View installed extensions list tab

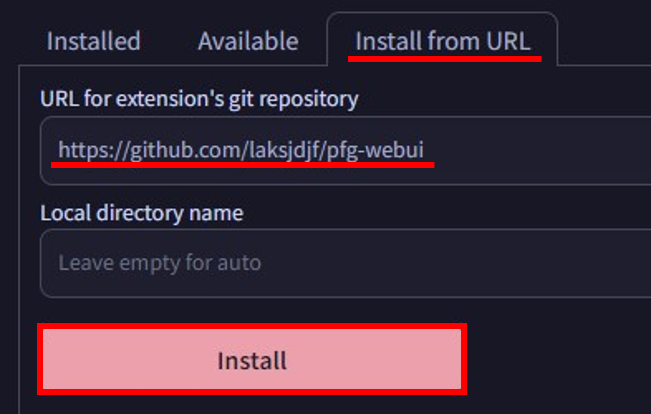[x=93, y=41]
